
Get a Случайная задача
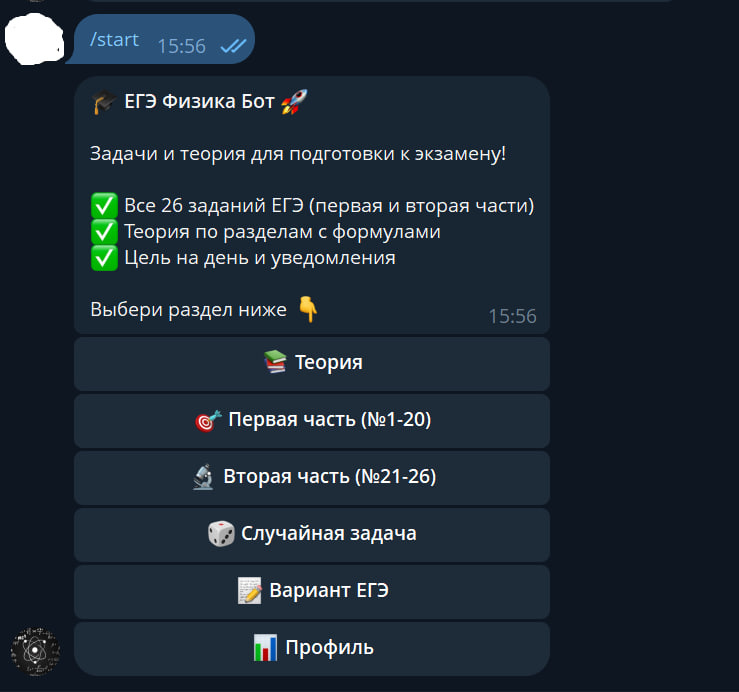click(x=312, y=535)
